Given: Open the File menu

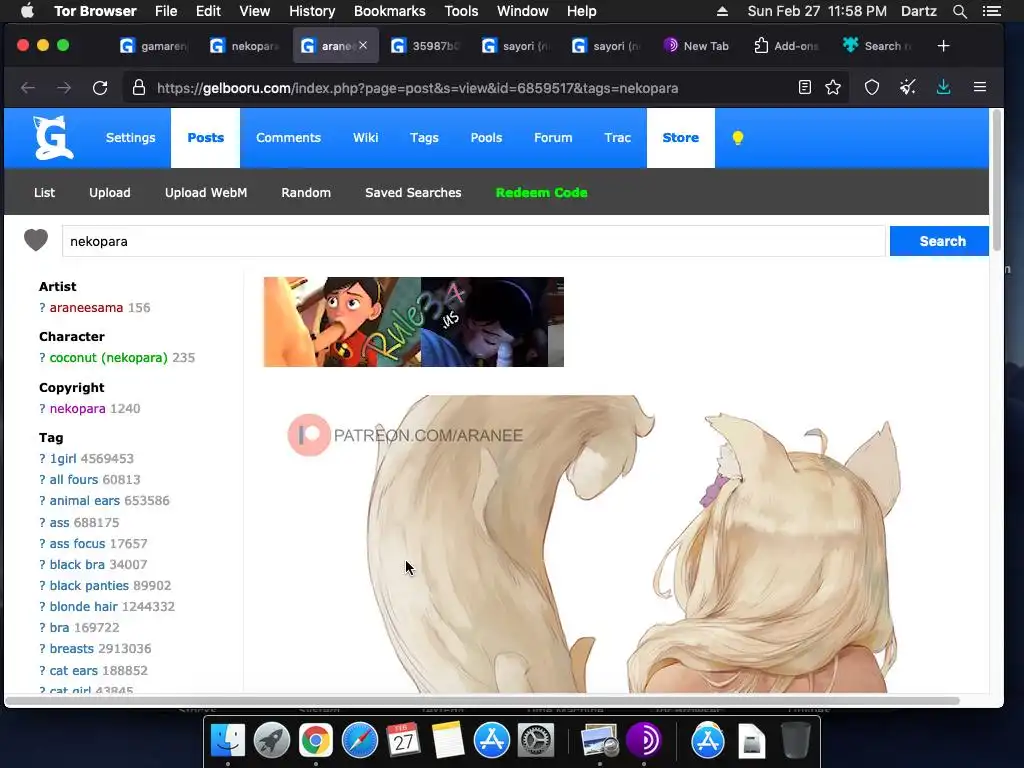Looking at the screenshot, I should (166, 11).
